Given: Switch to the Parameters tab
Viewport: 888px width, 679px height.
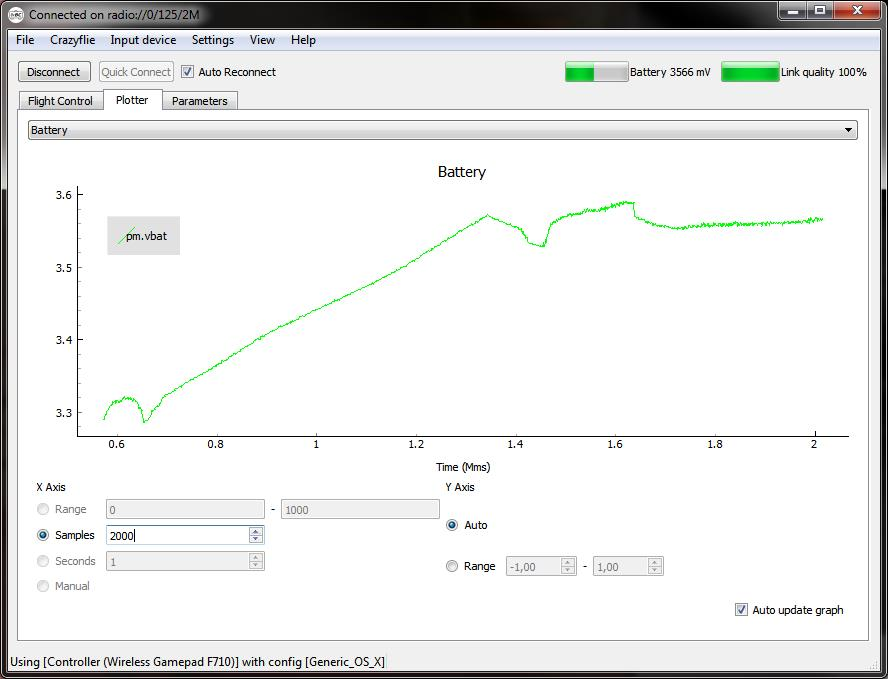Looking at the screenshot, I should point(199,101).
